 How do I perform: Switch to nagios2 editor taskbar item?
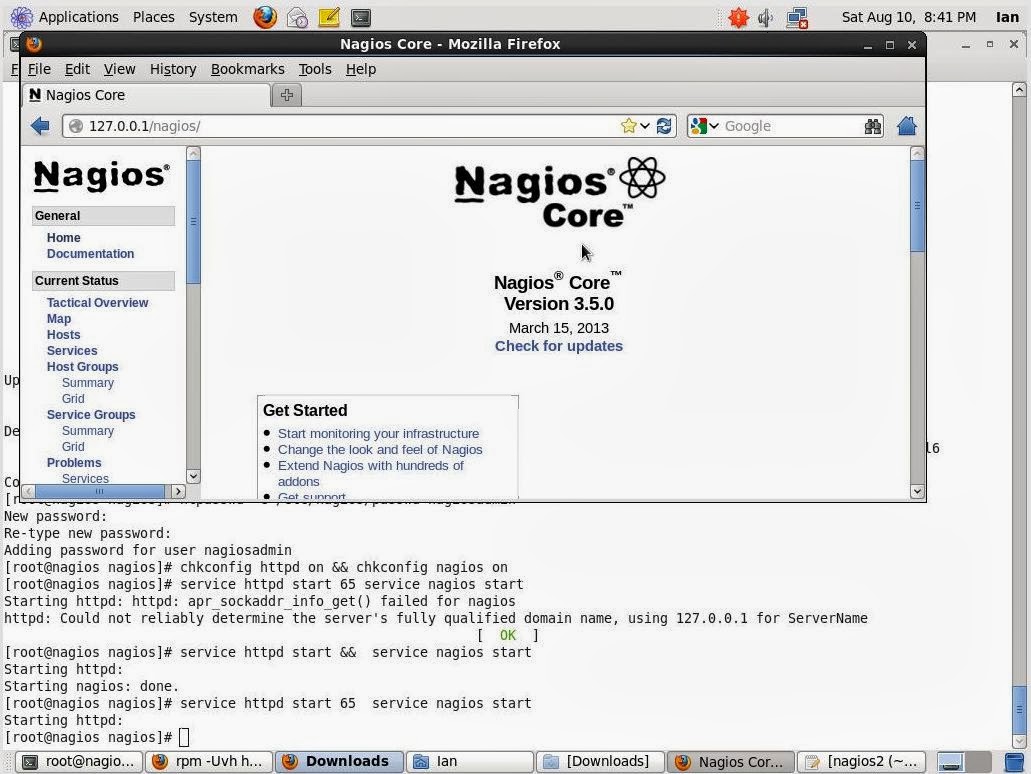point(861,762)
